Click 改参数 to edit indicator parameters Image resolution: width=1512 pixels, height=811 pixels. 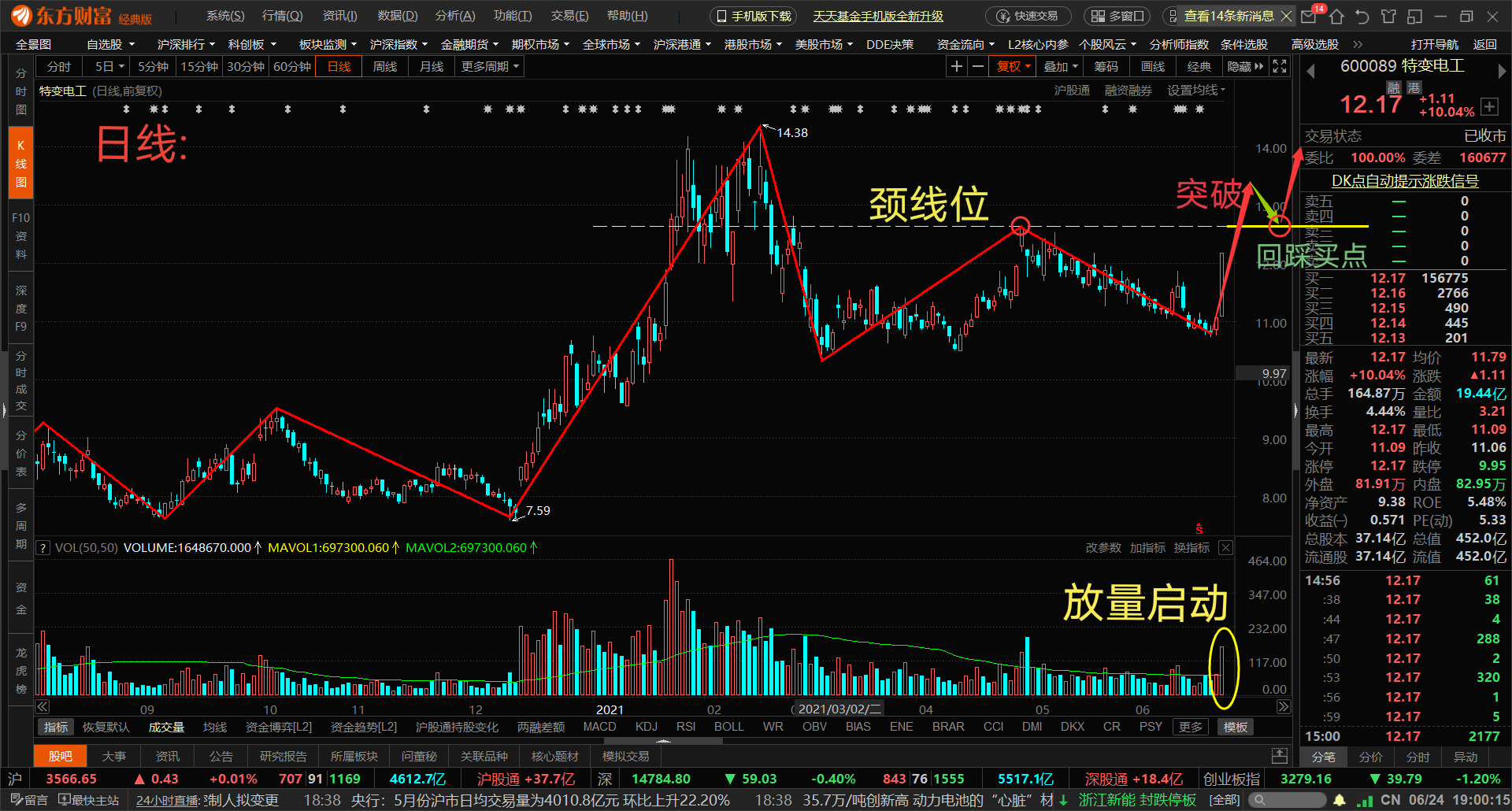coord(1103,548)
